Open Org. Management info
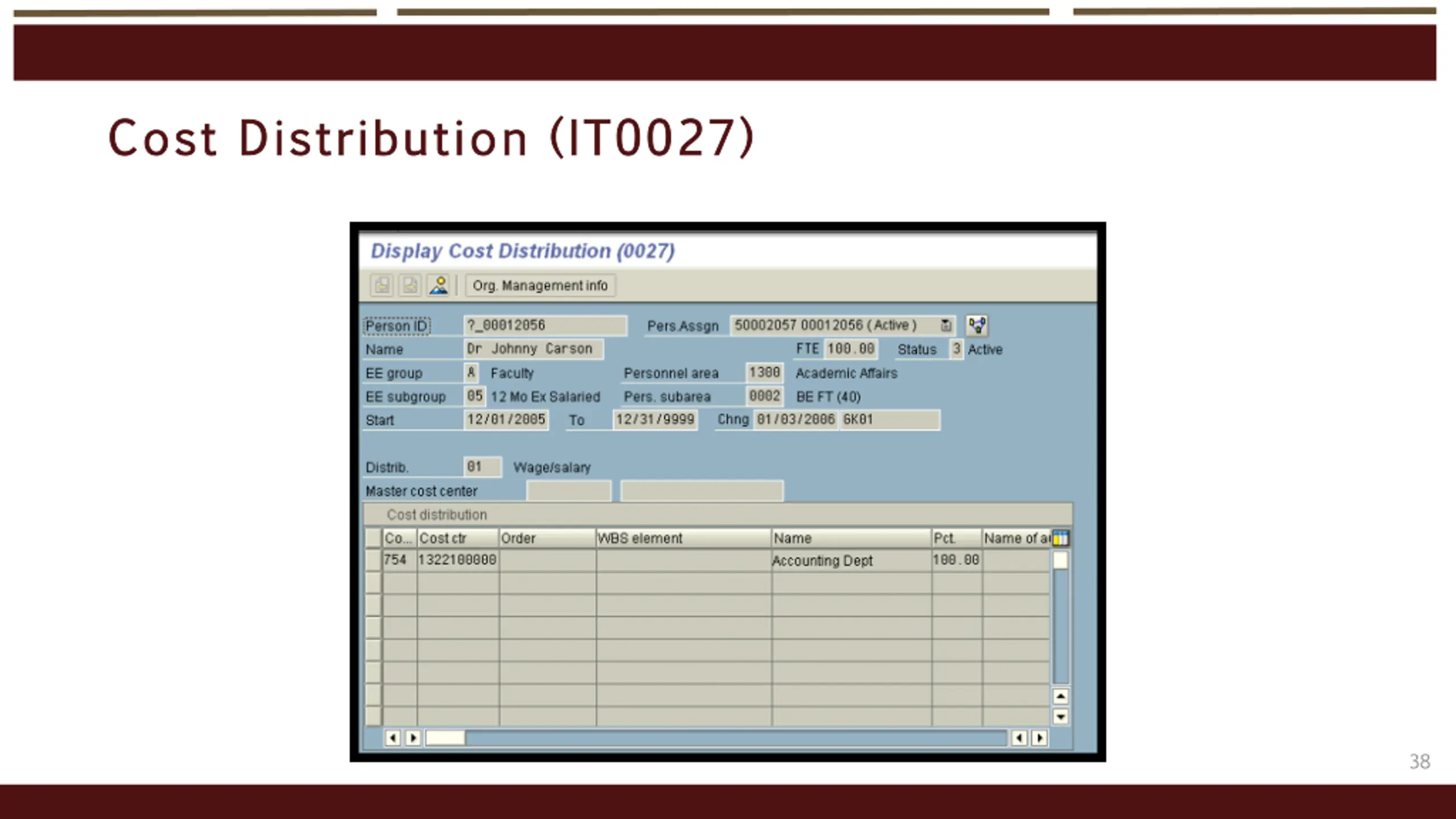This screenshot has width=1456, height=819. click(x=540, y=285)
